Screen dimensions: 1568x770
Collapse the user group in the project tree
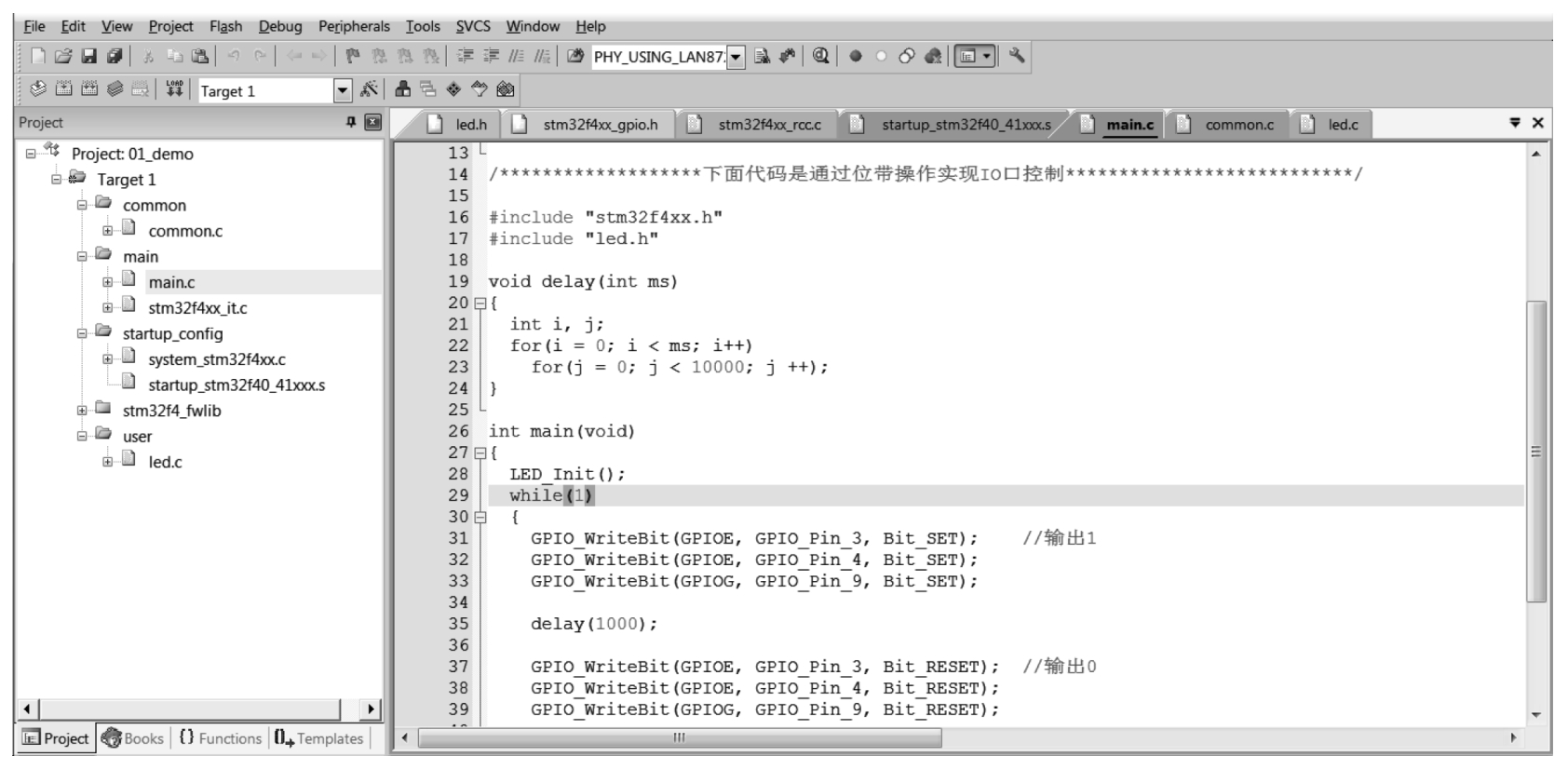pos(82,437)
